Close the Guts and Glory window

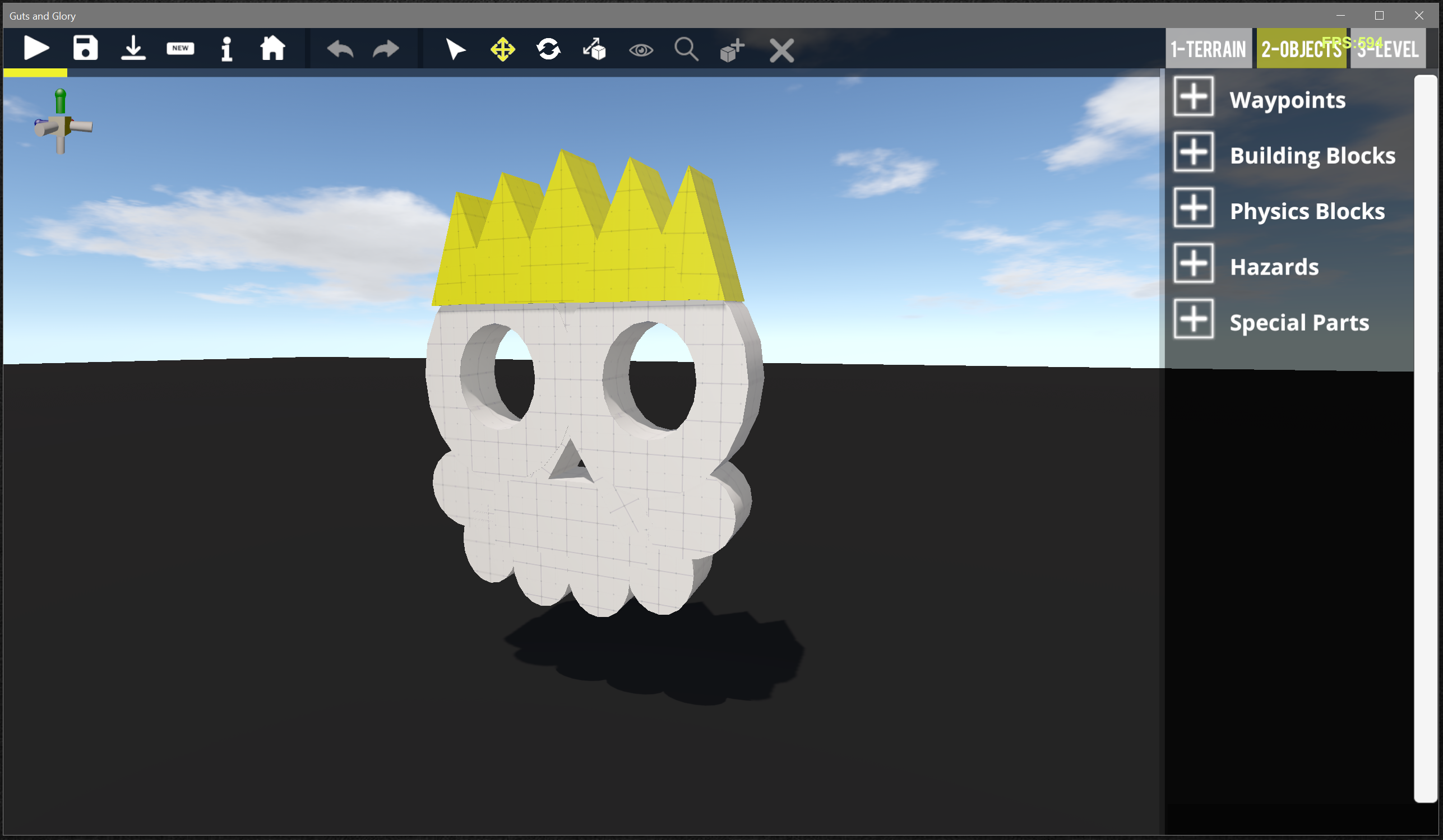[1419, 16]
